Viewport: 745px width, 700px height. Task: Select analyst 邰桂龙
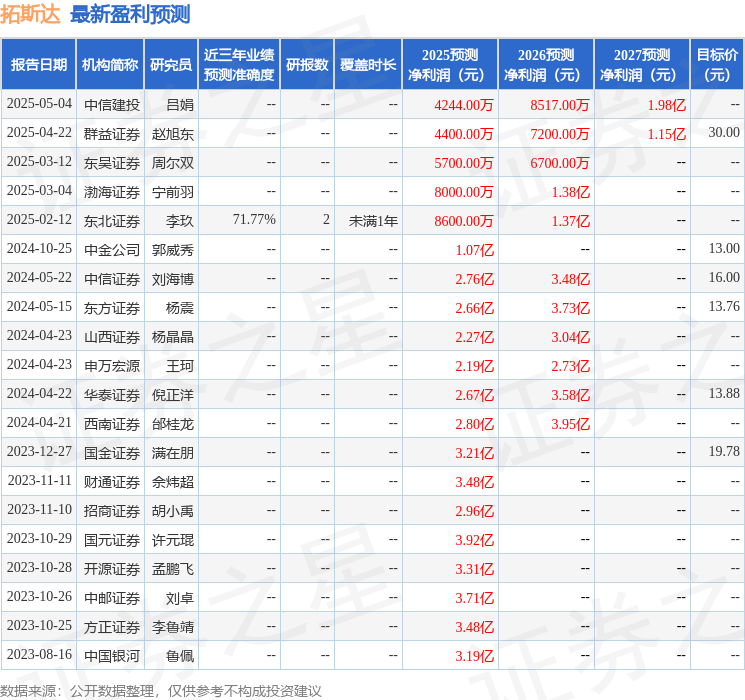tap(172, 424)
